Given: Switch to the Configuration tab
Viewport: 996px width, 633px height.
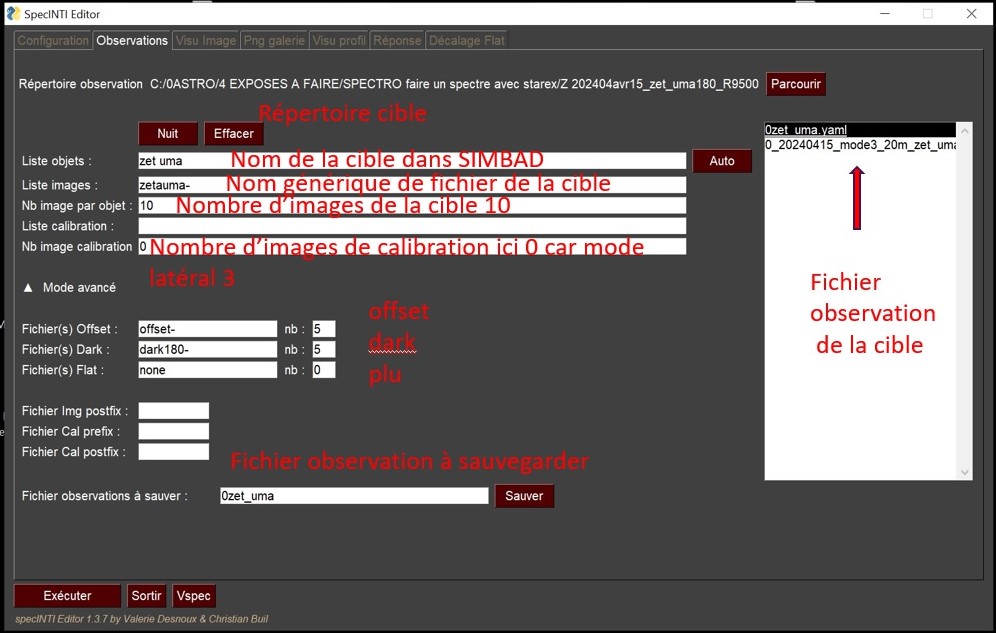Looking at the screenshot, I should click(x=53, y=41).
